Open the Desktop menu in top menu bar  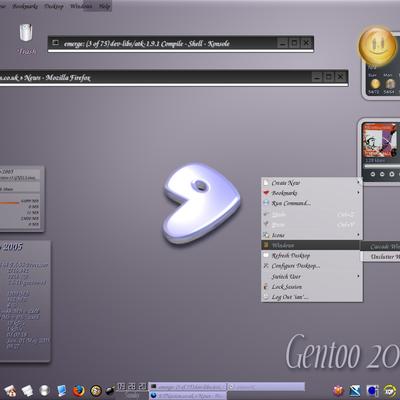(x=54, y=6)
